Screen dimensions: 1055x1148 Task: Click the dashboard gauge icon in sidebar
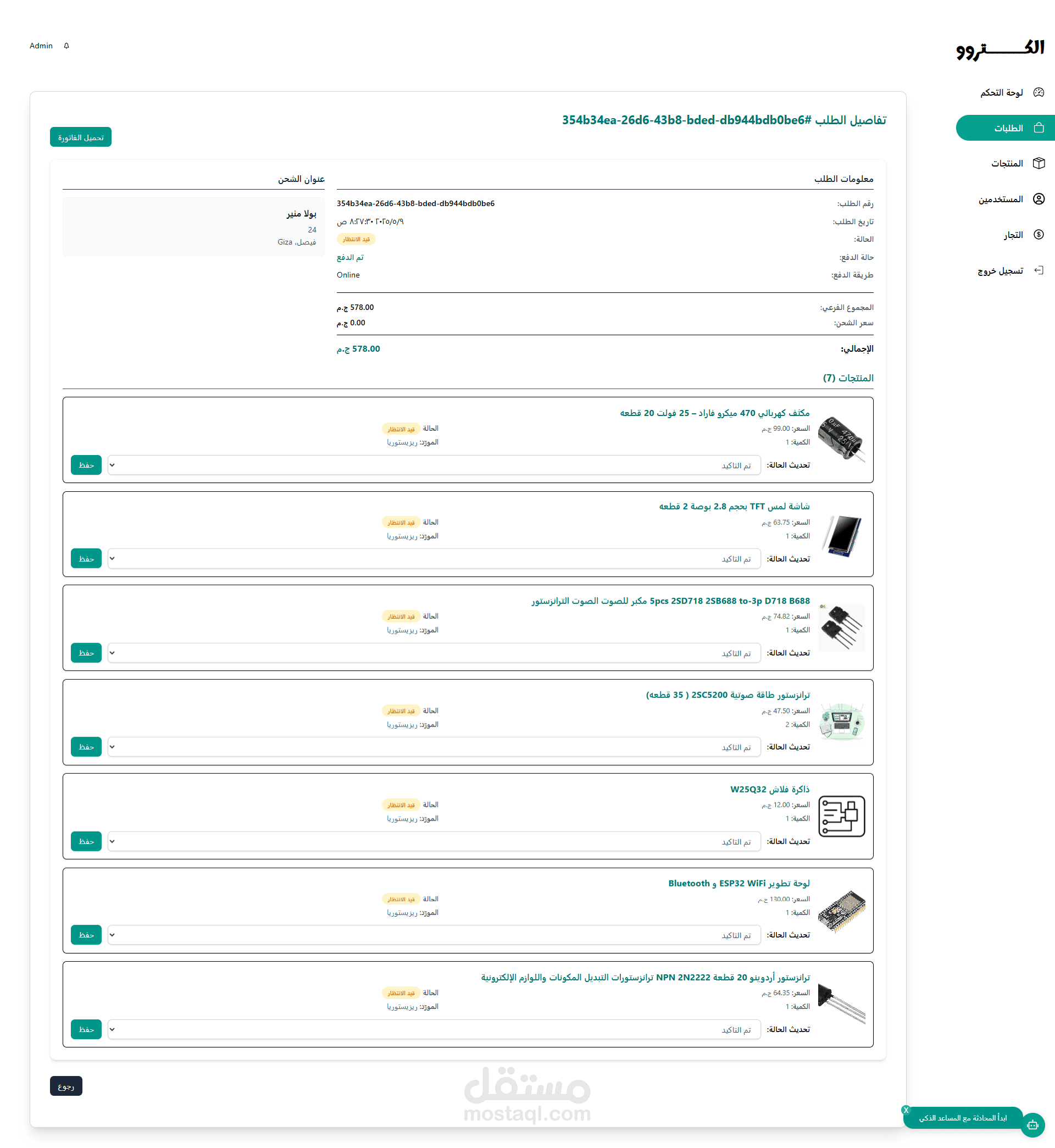click(1039, 92)
